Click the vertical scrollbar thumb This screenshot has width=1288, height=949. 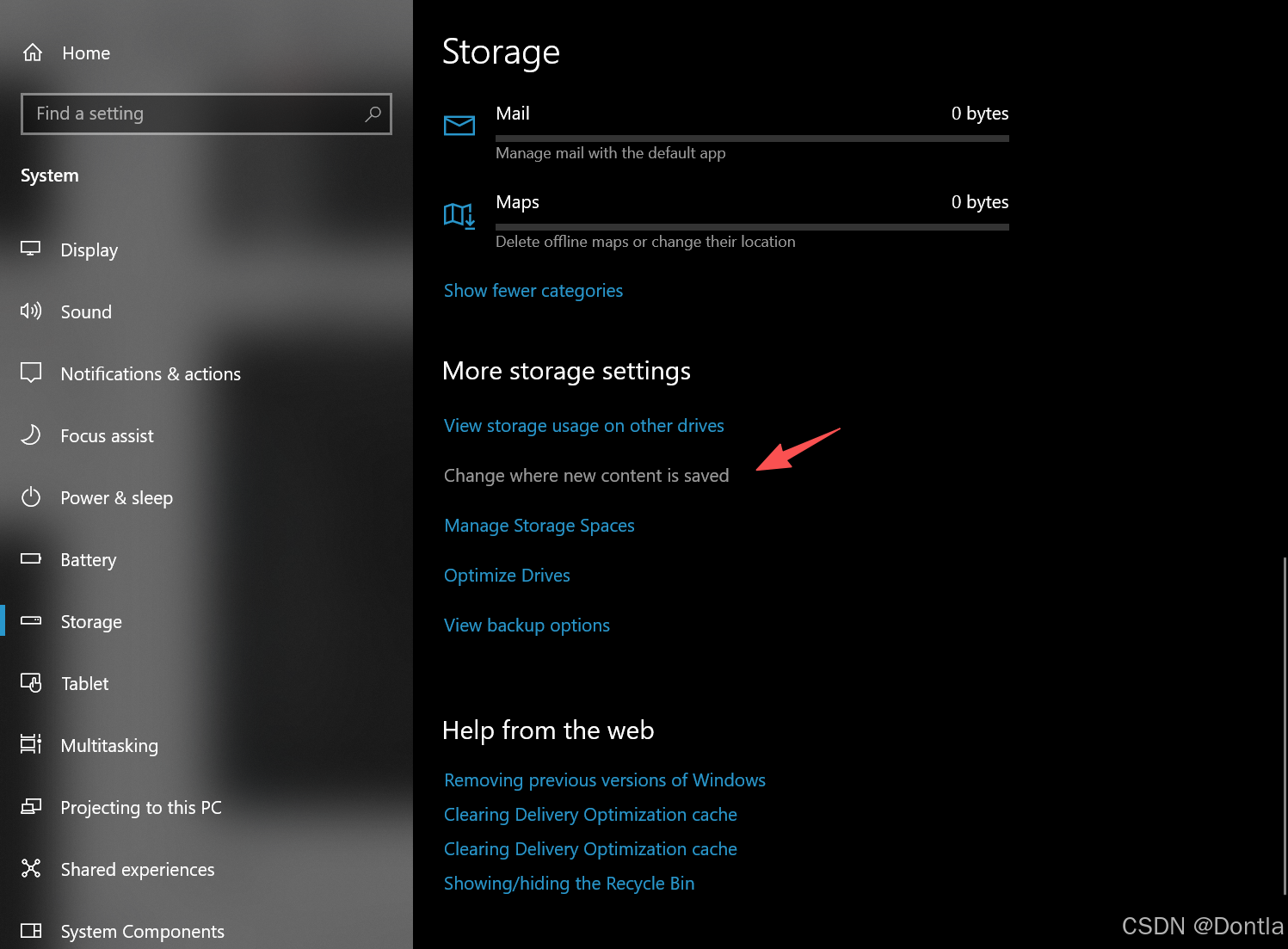[1284, 725]
